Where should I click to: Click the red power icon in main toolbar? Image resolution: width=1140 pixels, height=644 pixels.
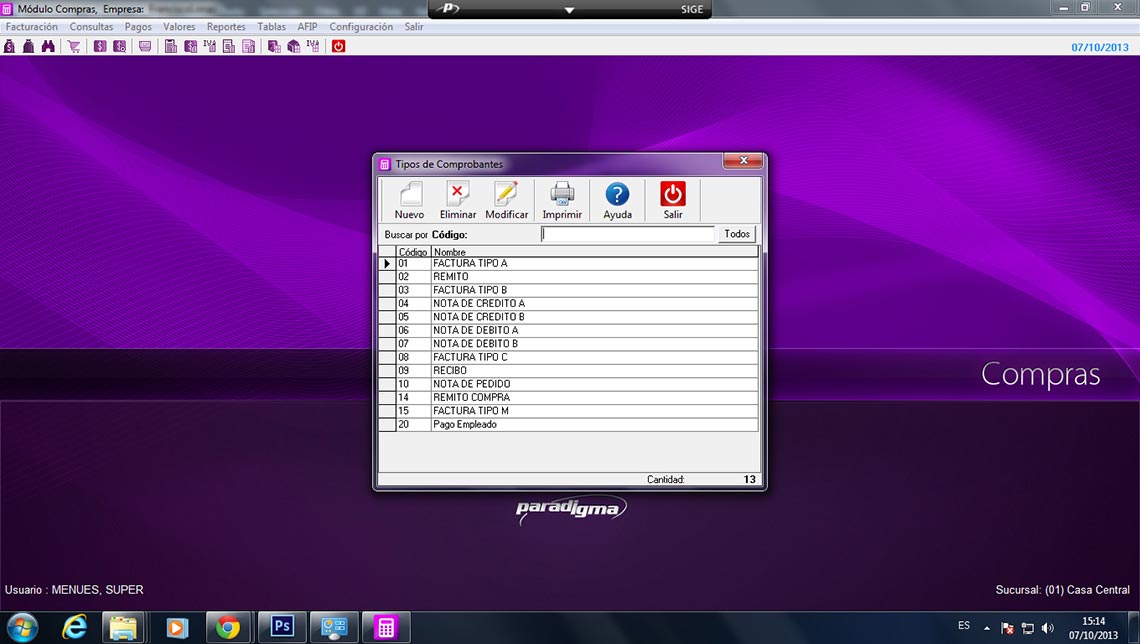tap(338, 46)
